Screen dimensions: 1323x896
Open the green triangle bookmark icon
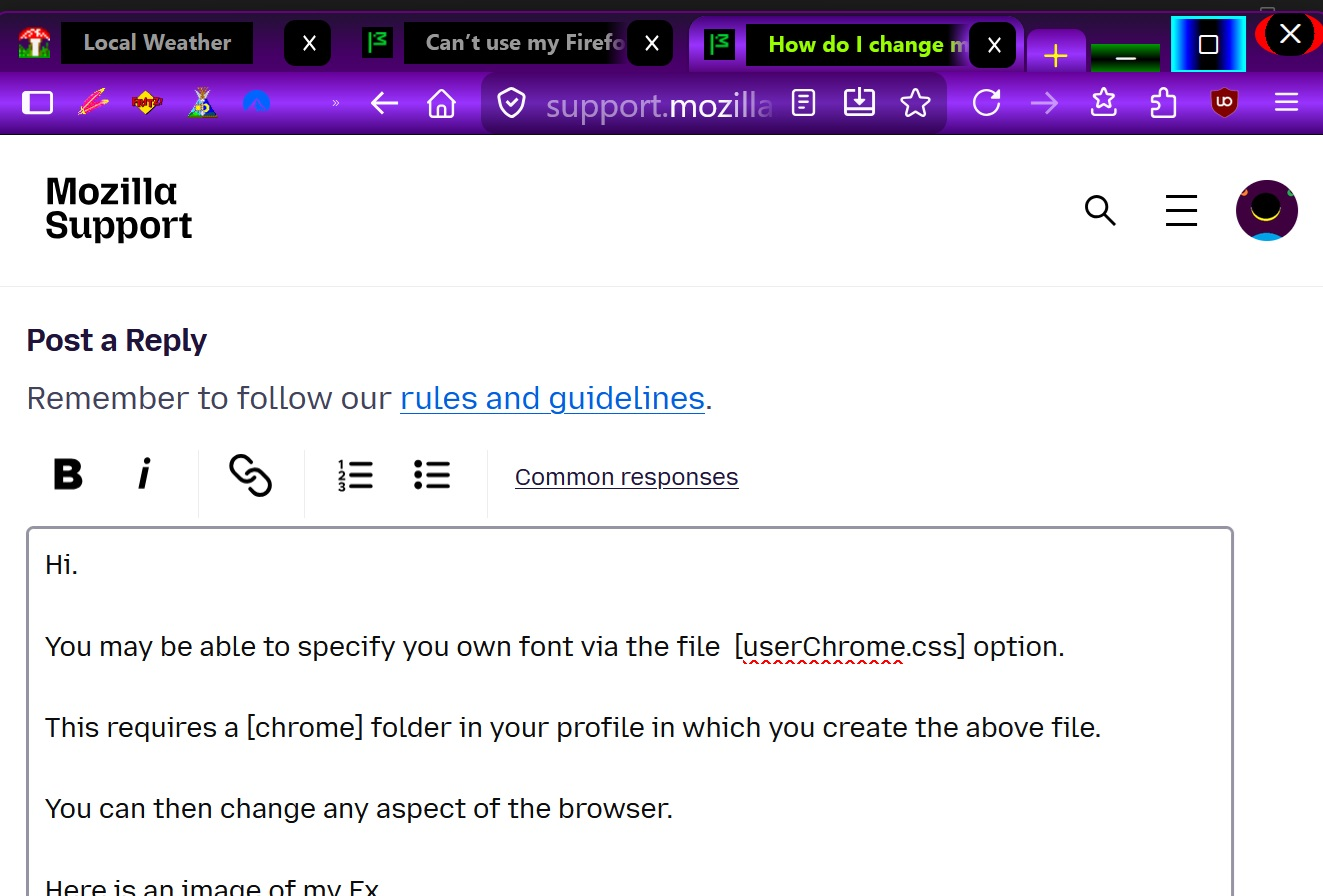[x=202, y=102]
